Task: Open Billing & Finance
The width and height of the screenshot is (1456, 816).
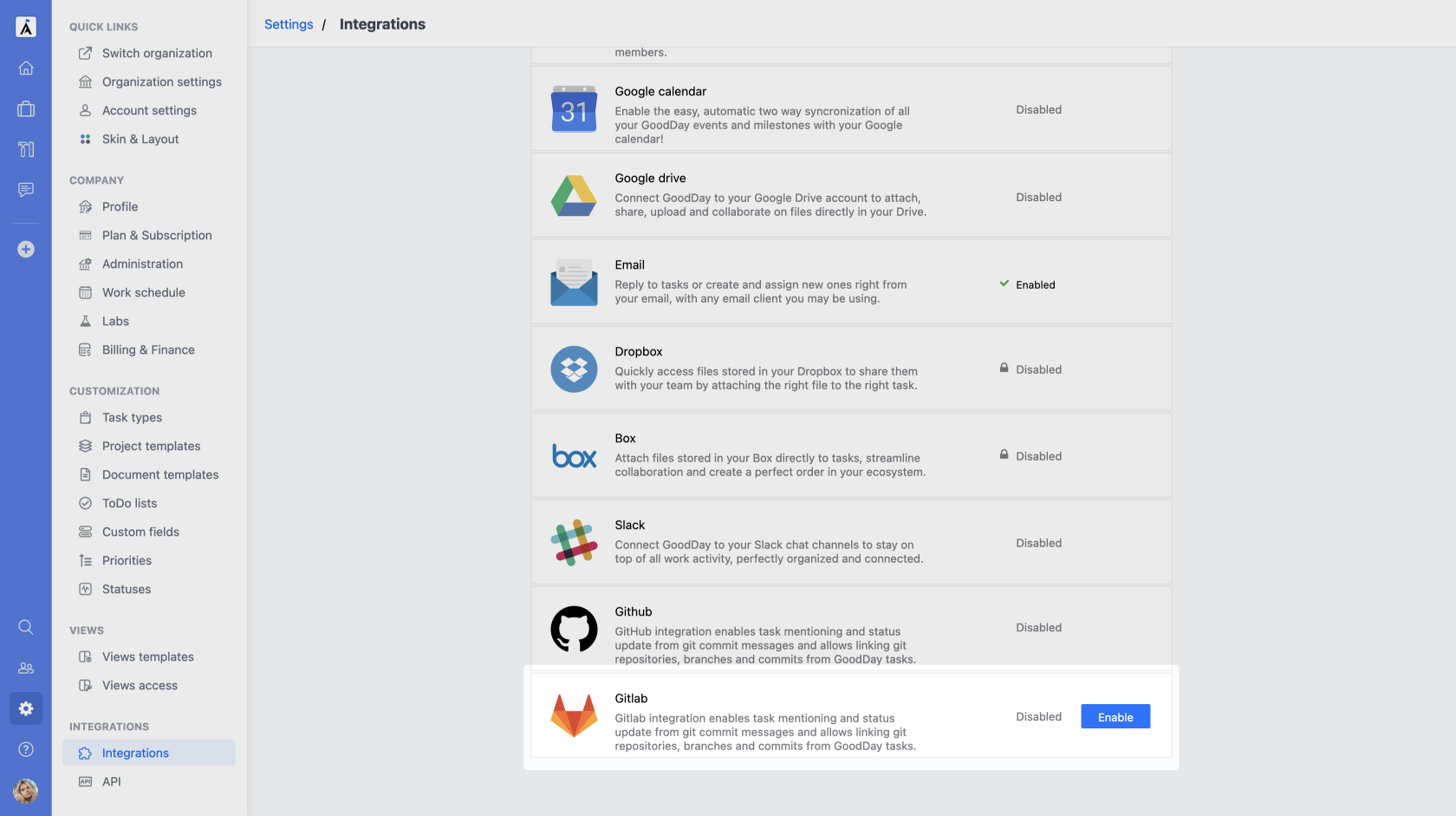Action: pyautogui.click(x=149, y=349)
